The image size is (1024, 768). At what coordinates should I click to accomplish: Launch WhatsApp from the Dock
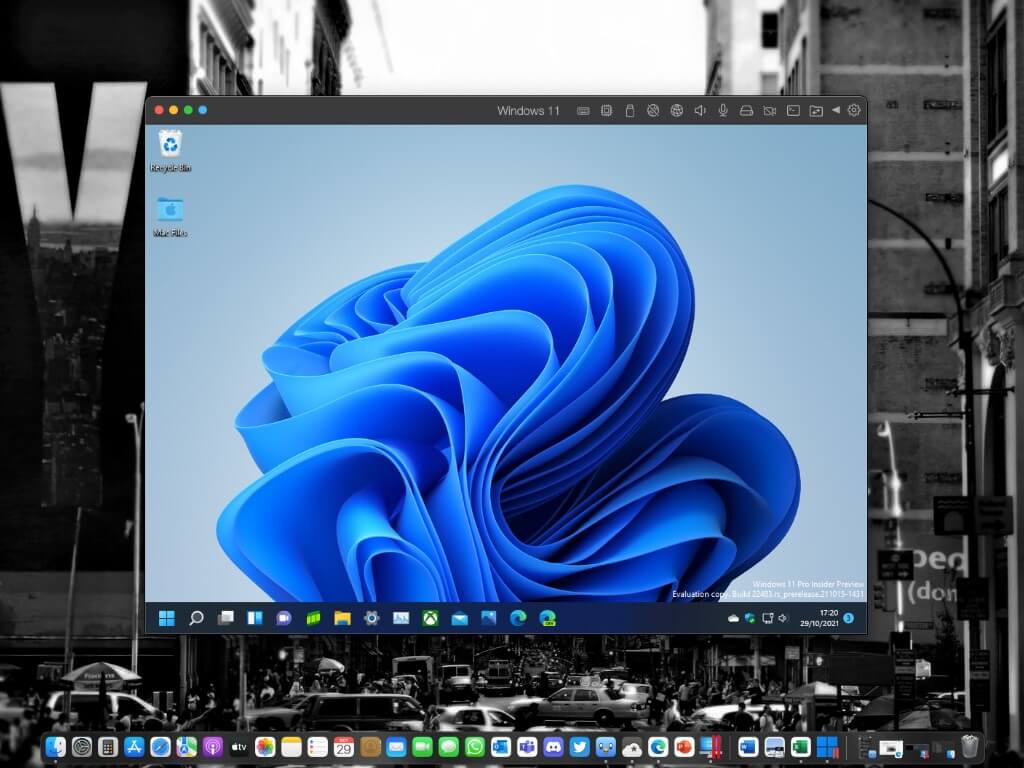coord(475,746)
